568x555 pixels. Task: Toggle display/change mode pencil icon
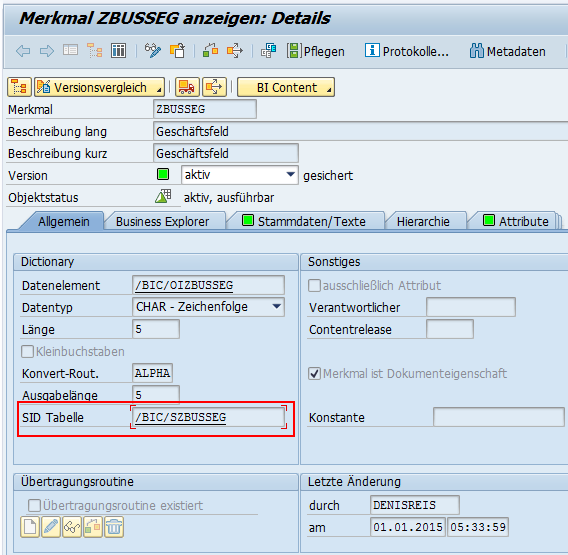(153, 51)
